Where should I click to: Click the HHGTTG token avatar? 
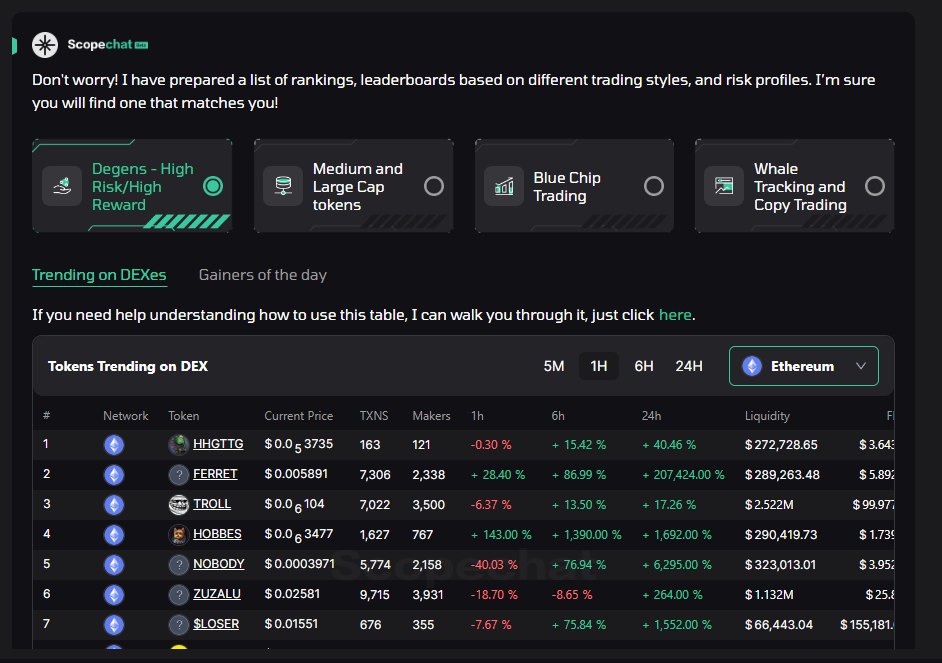pyautogui.click(x=180, y=444)
